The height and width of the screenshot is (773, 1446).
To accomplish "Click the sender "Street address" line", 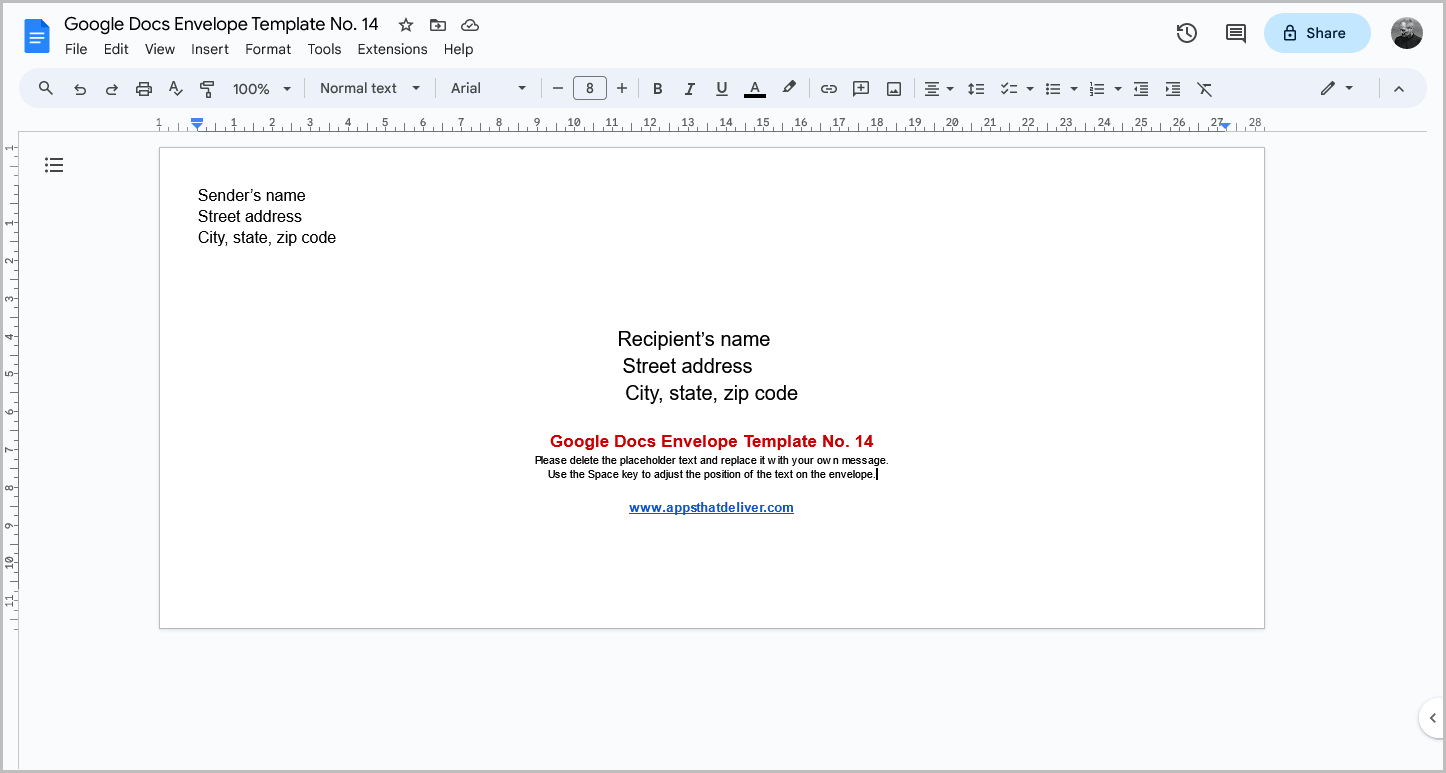I will point(249,216).
